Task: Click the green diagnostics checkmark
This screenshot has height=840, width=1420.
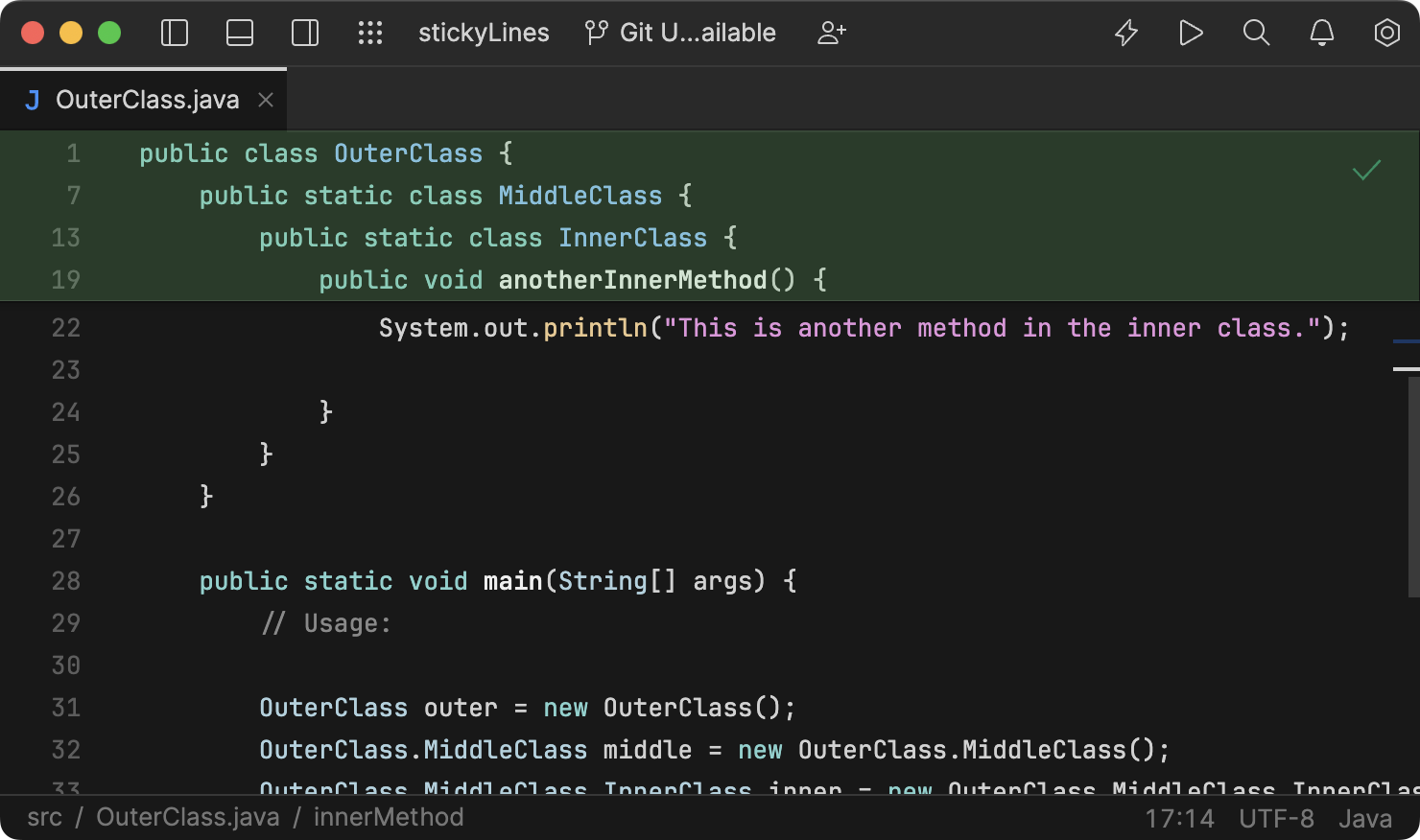Action: click(1366, 171)
